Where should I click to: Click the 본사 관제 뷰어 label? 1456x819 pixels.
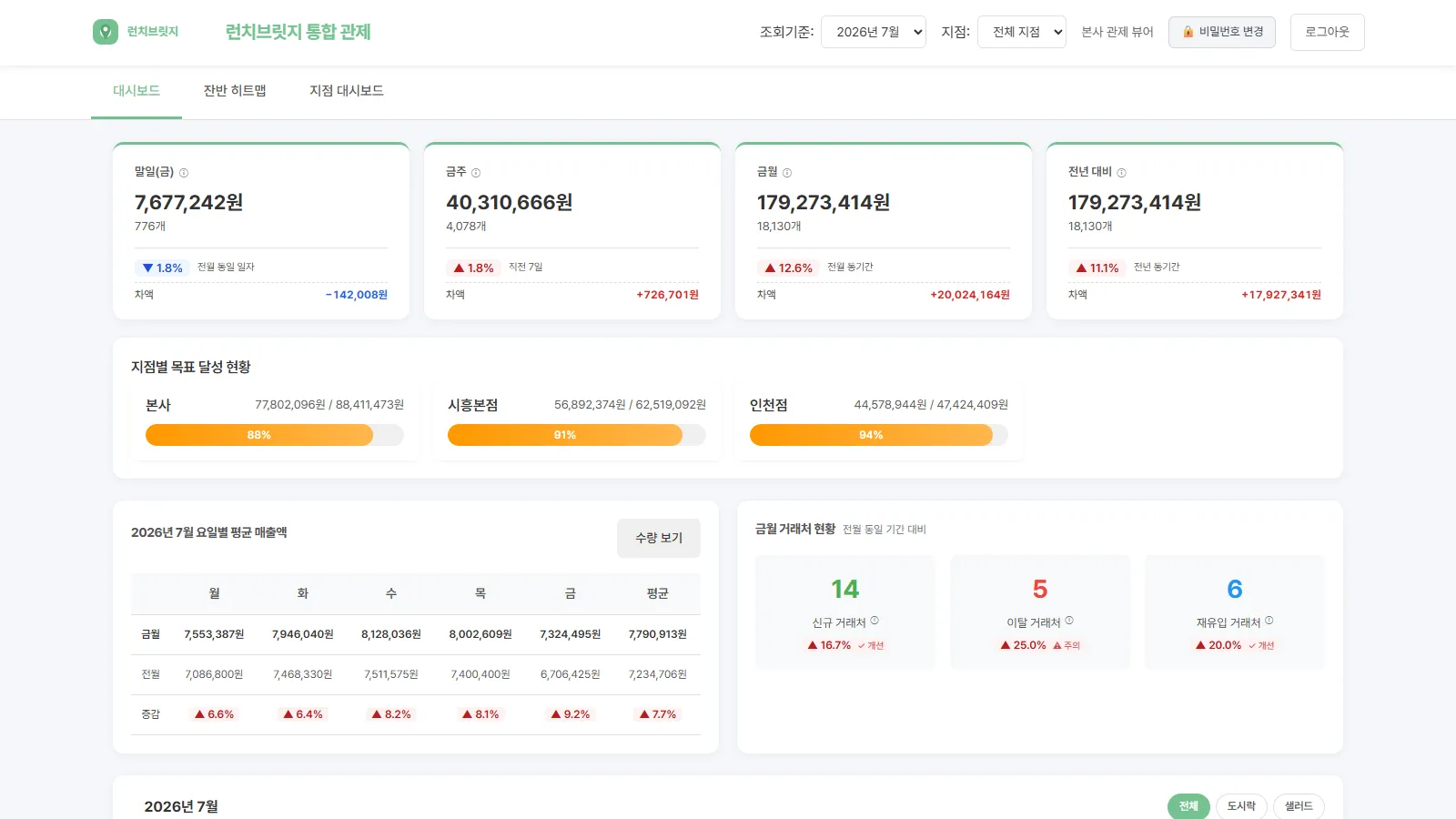point(1117,32)
